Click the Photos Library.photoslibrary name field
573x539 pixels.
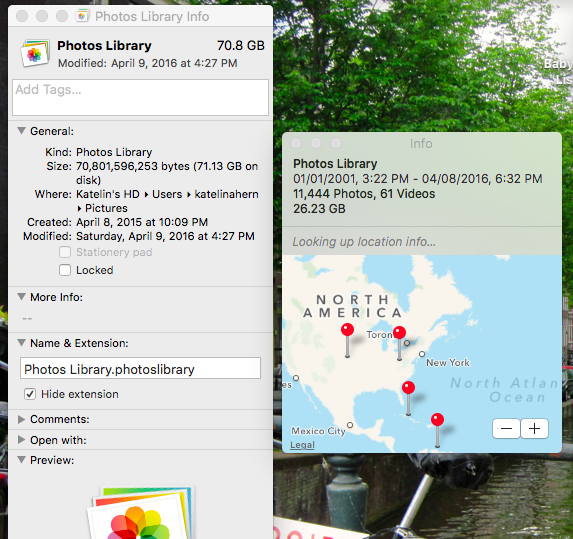[140, 368]
